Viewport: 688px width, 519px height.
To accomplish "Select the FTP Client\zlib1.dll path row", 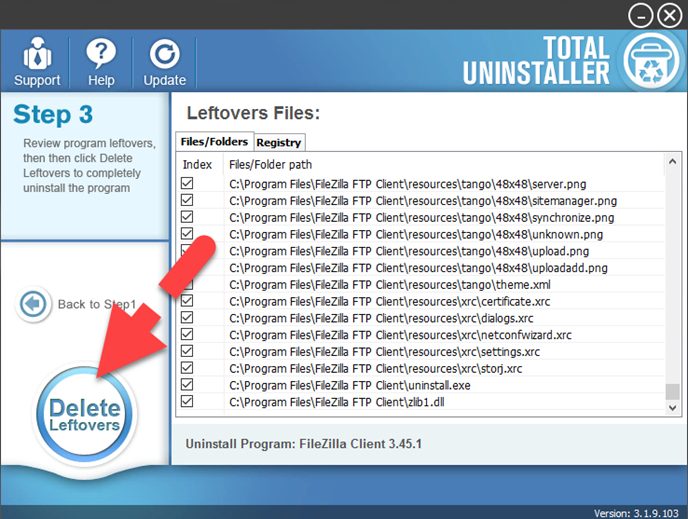I will pos(337,402).
